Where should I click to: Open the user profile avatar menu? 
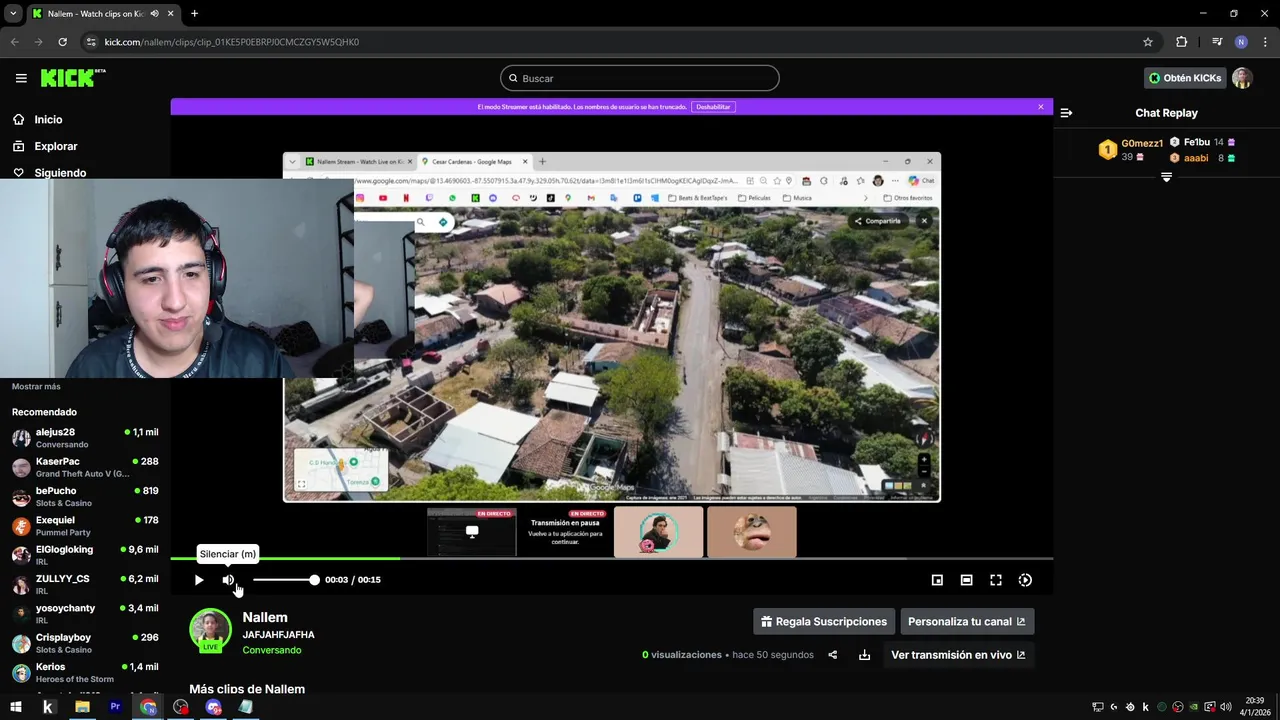pos(1242,78)
